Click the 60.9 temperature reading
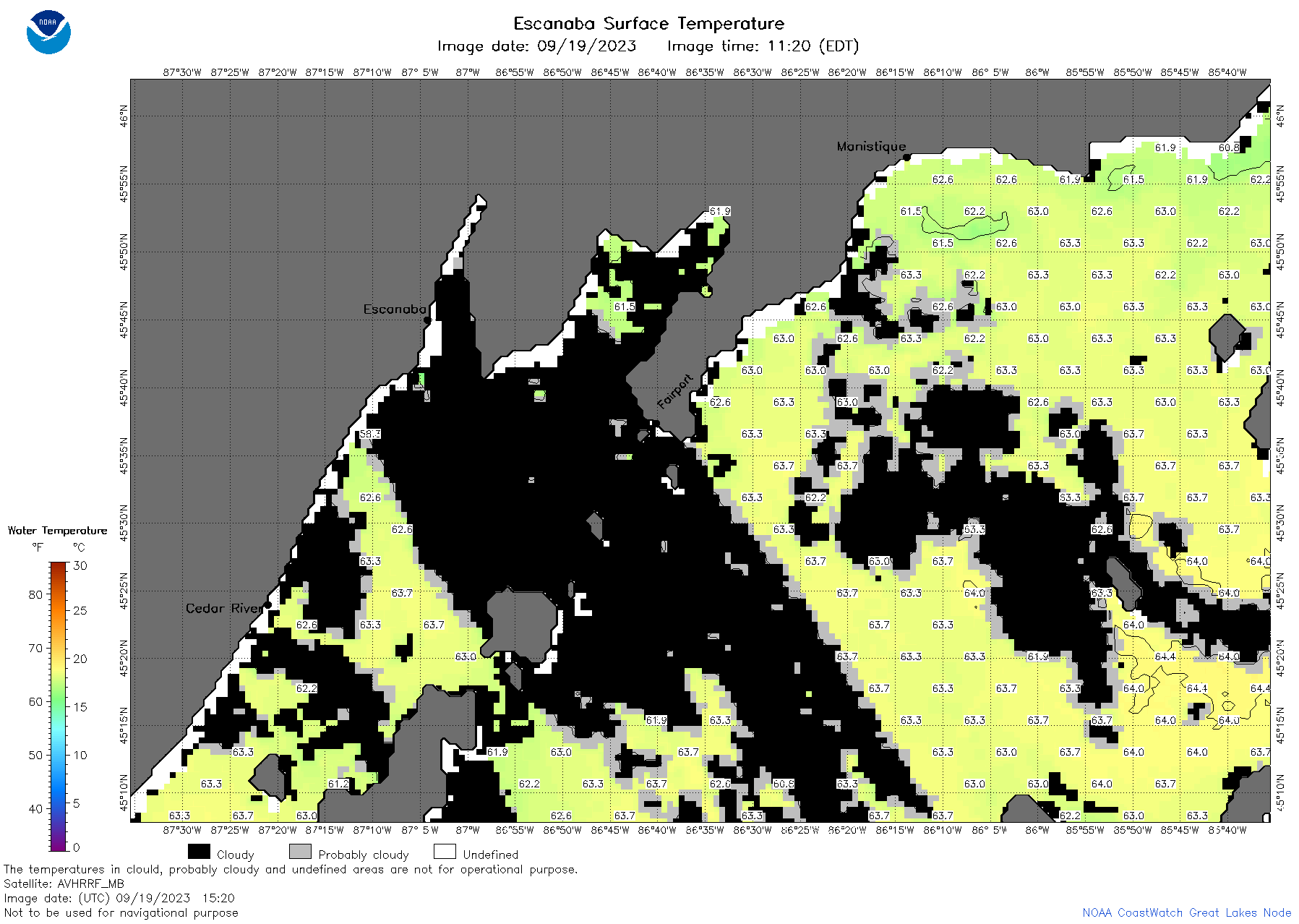The width and height of the screenshot is (1299, 924). [x=784, y=784]
